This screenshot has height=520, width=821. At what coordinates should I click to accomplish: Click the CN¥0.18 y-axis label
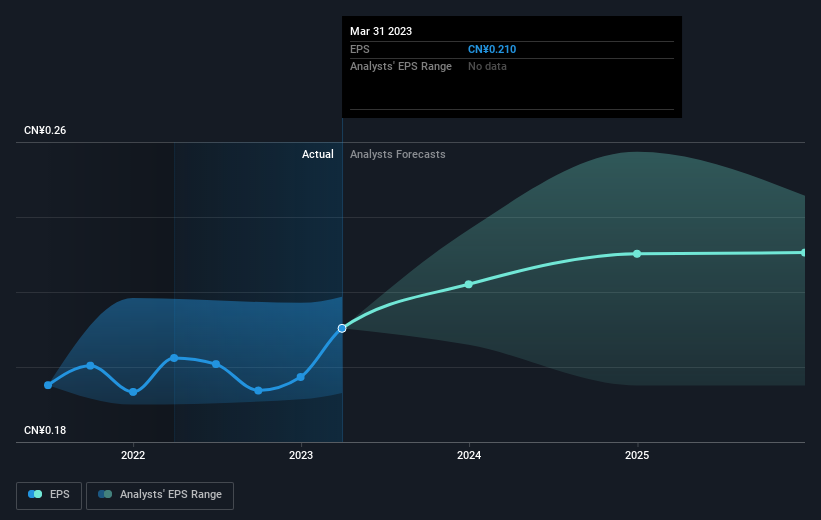pos(45,430)
